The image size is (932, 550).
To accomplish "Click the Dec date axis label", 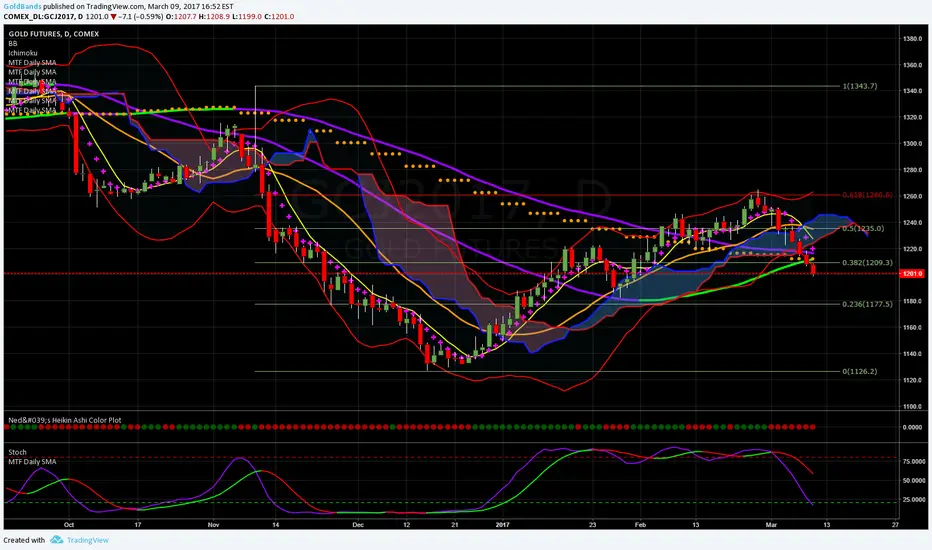I will 358,525.
